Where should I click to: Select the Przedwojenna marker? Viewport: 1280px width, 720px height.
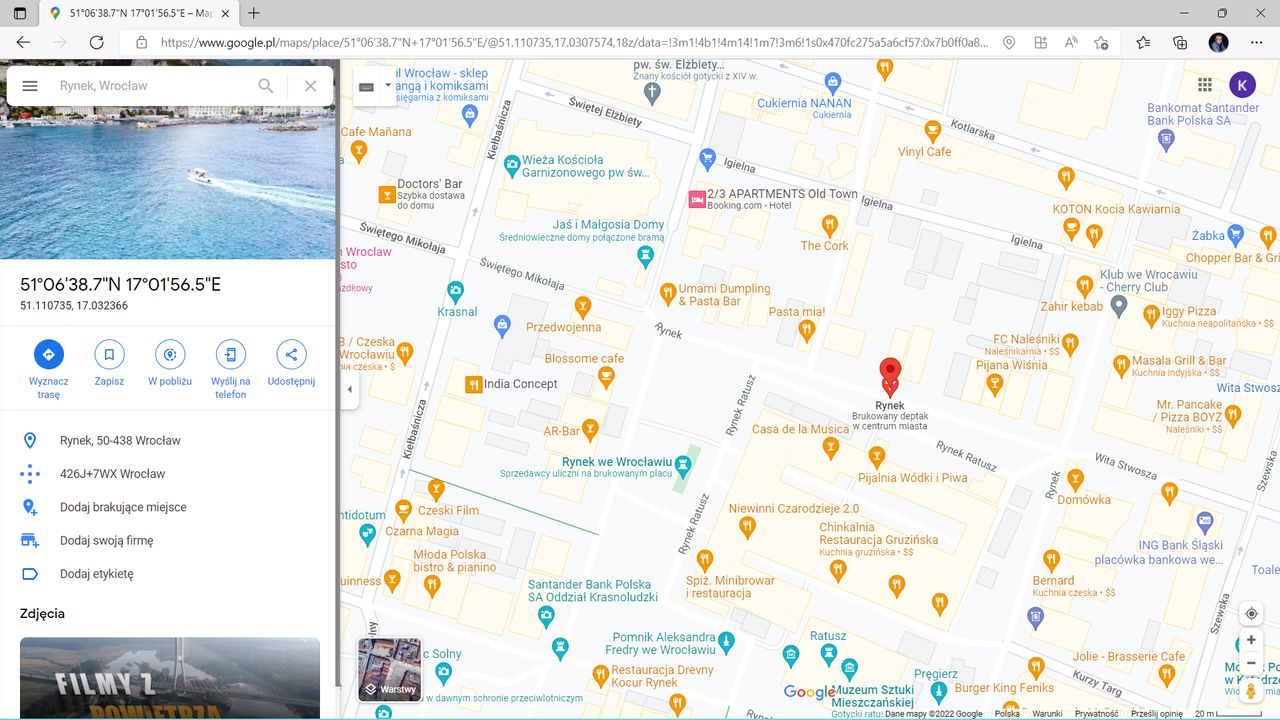point(582,306)
